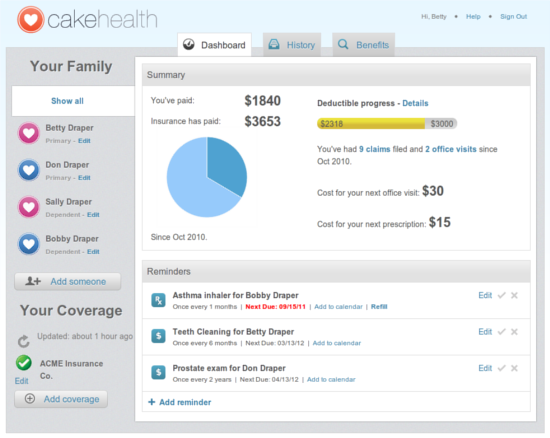Select Bobby Draper's blue heart avatar
The width and height of the screenshot is (550, 438).
[29, 244]
